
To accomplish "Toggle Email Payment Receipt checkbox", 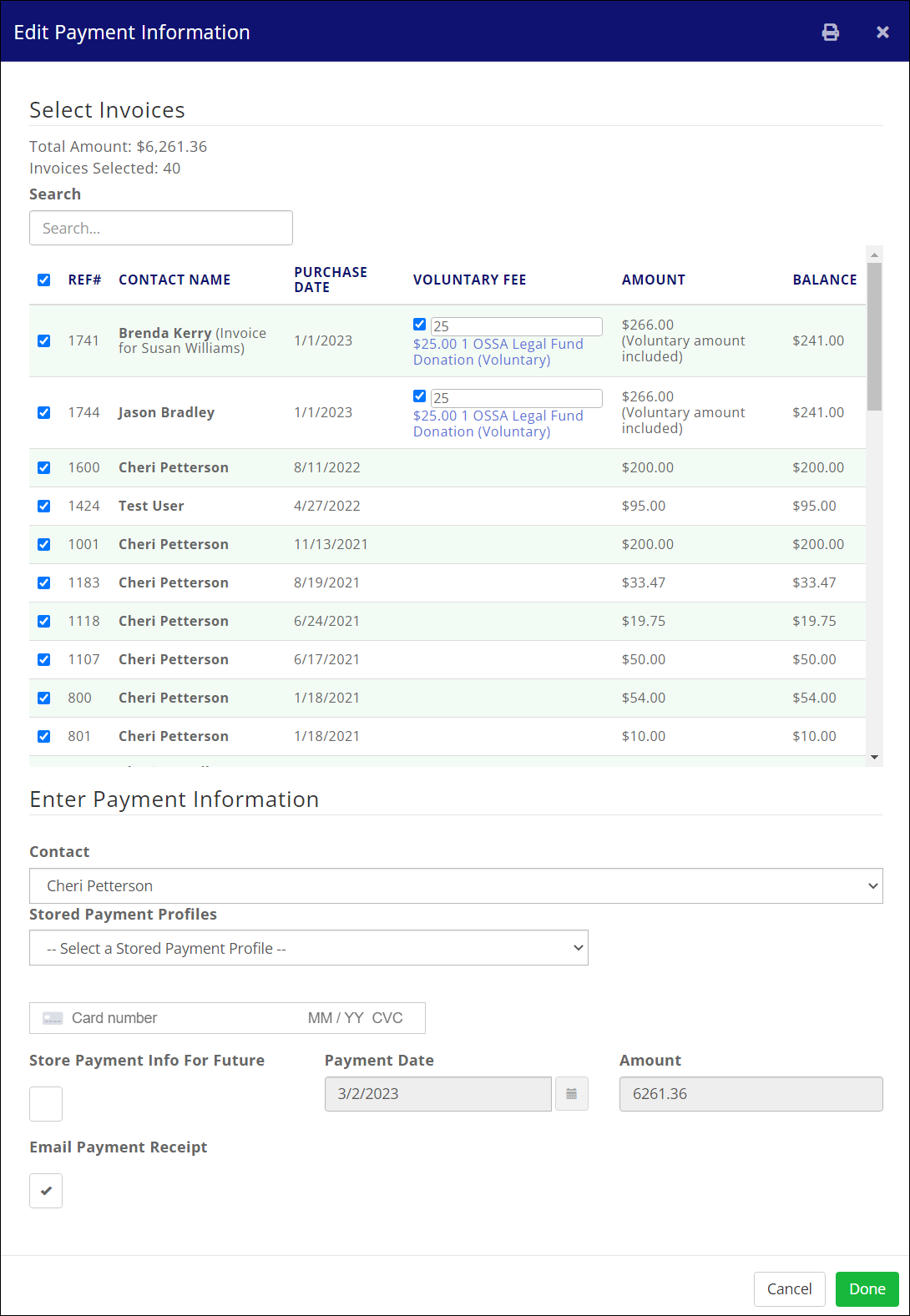I will 46,1191.
